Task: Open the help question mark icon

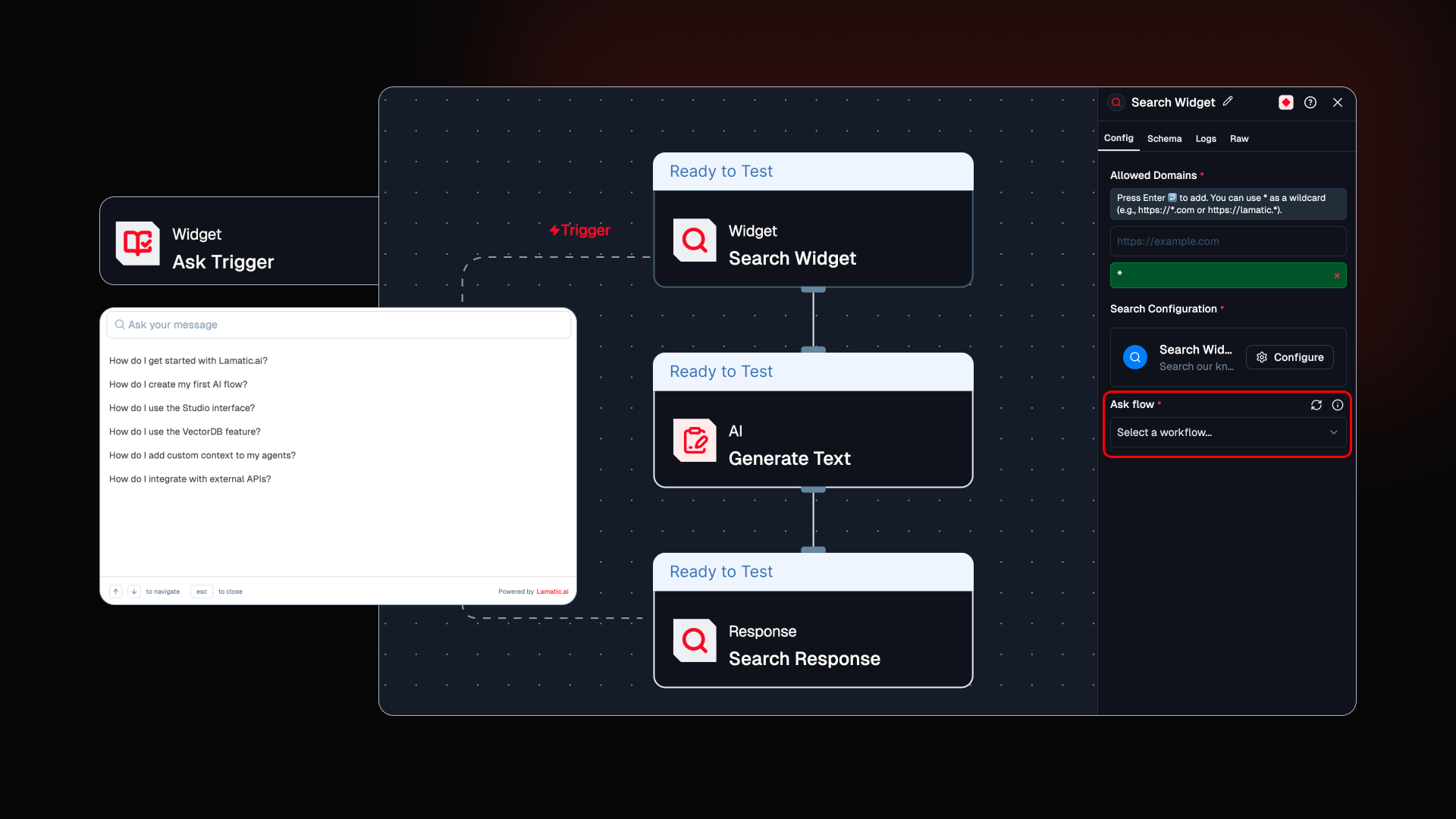Action: tap(1310, 102)
